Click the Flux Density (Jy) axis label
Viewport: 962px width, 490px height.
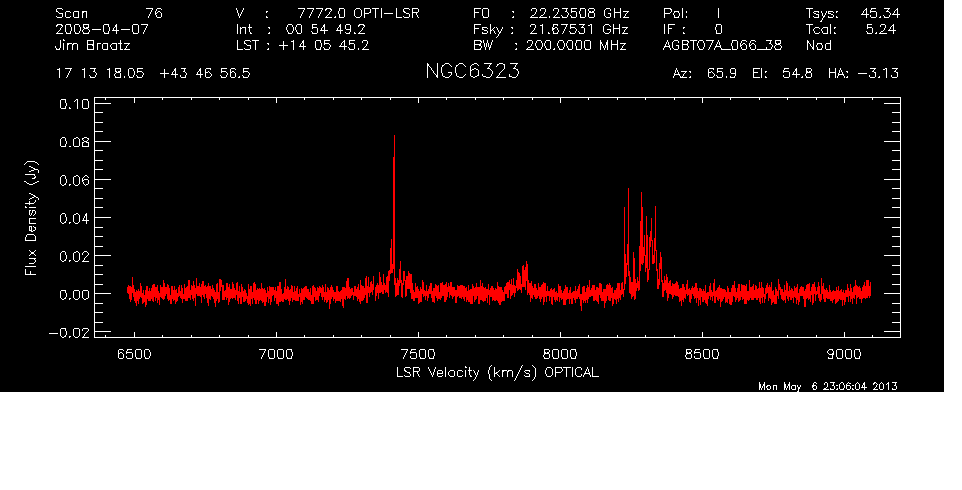pyautogui.click(x=31, y=218)
